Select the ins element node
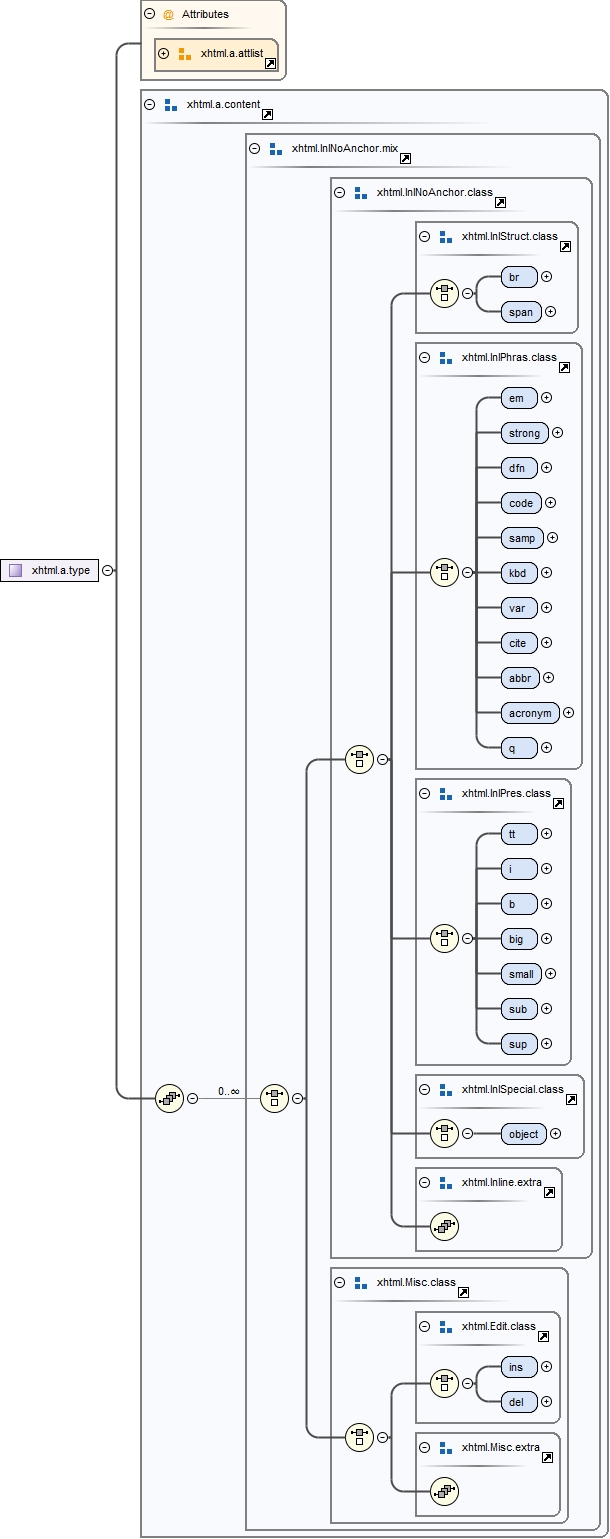610x1539 pixels. [x=519, y=1367]
